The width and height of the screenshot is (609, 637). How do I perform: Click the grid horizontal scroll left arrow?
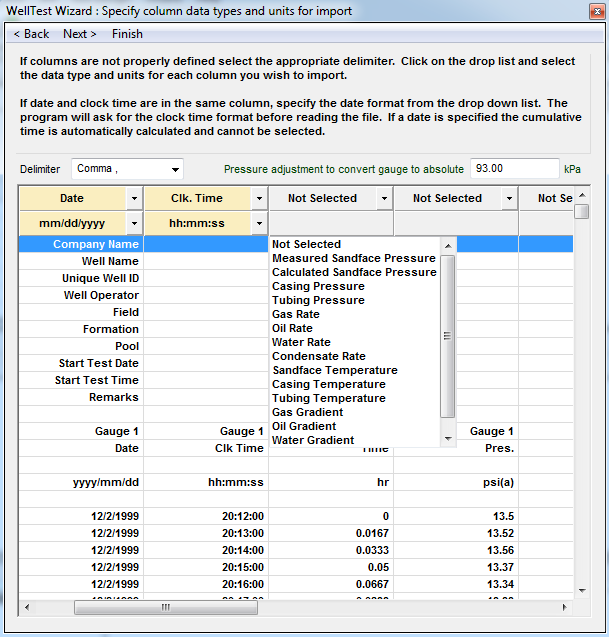pyautogui.click(x=27, y=608)
